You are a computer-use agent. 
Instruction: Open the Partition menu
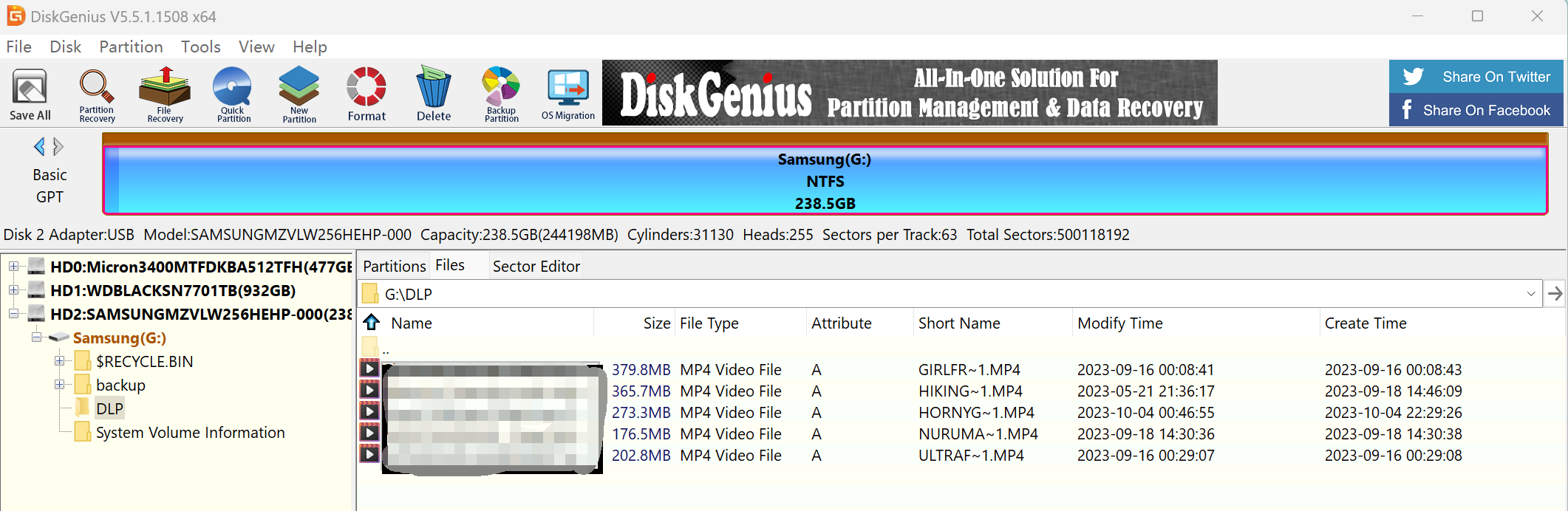131,47
